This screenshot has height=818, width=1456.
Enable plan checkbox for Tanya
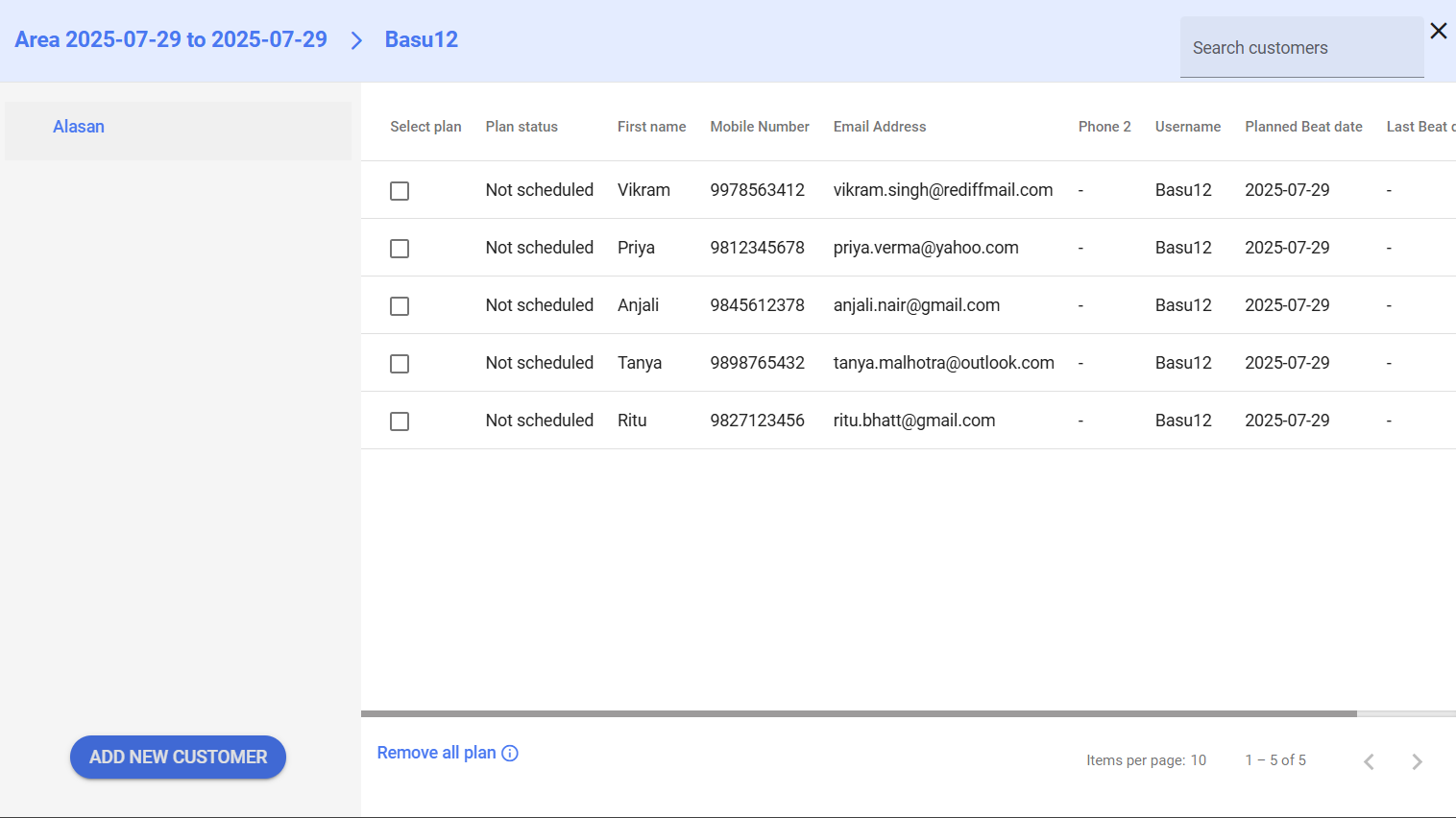(400, 364)
